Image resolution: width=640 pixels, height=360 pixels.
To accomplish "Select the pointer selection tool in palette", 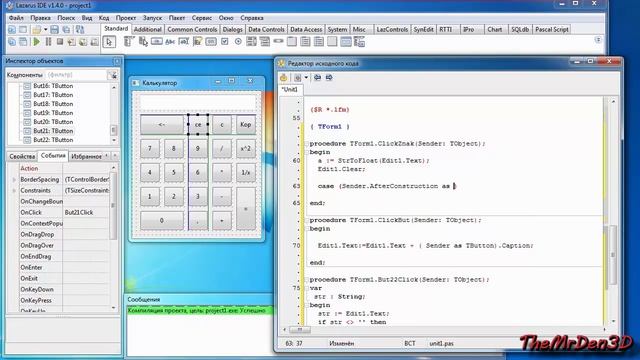I will [x=109, y=42].
